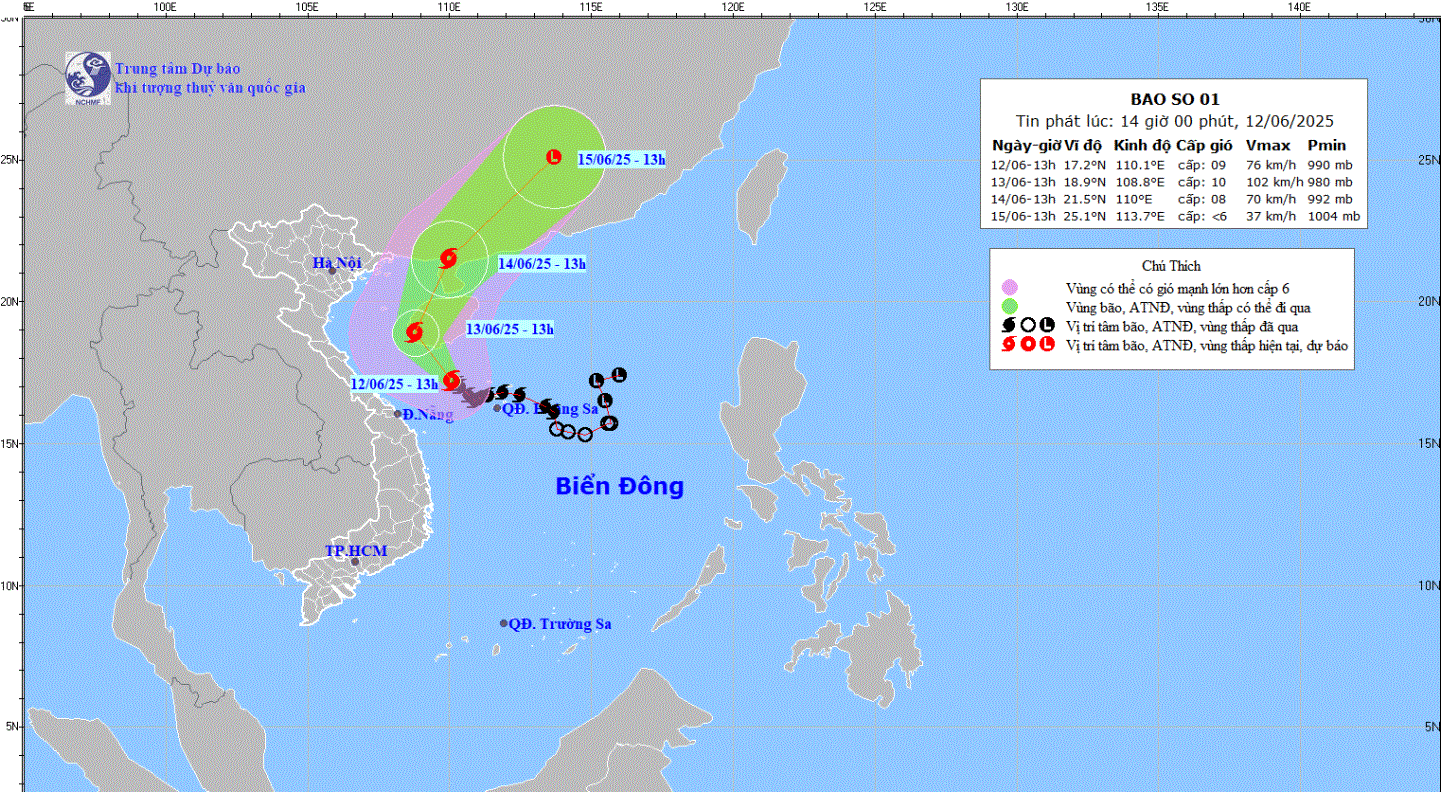
Task: Click the red storm icon in the legend
Action: click(1008, 345)
